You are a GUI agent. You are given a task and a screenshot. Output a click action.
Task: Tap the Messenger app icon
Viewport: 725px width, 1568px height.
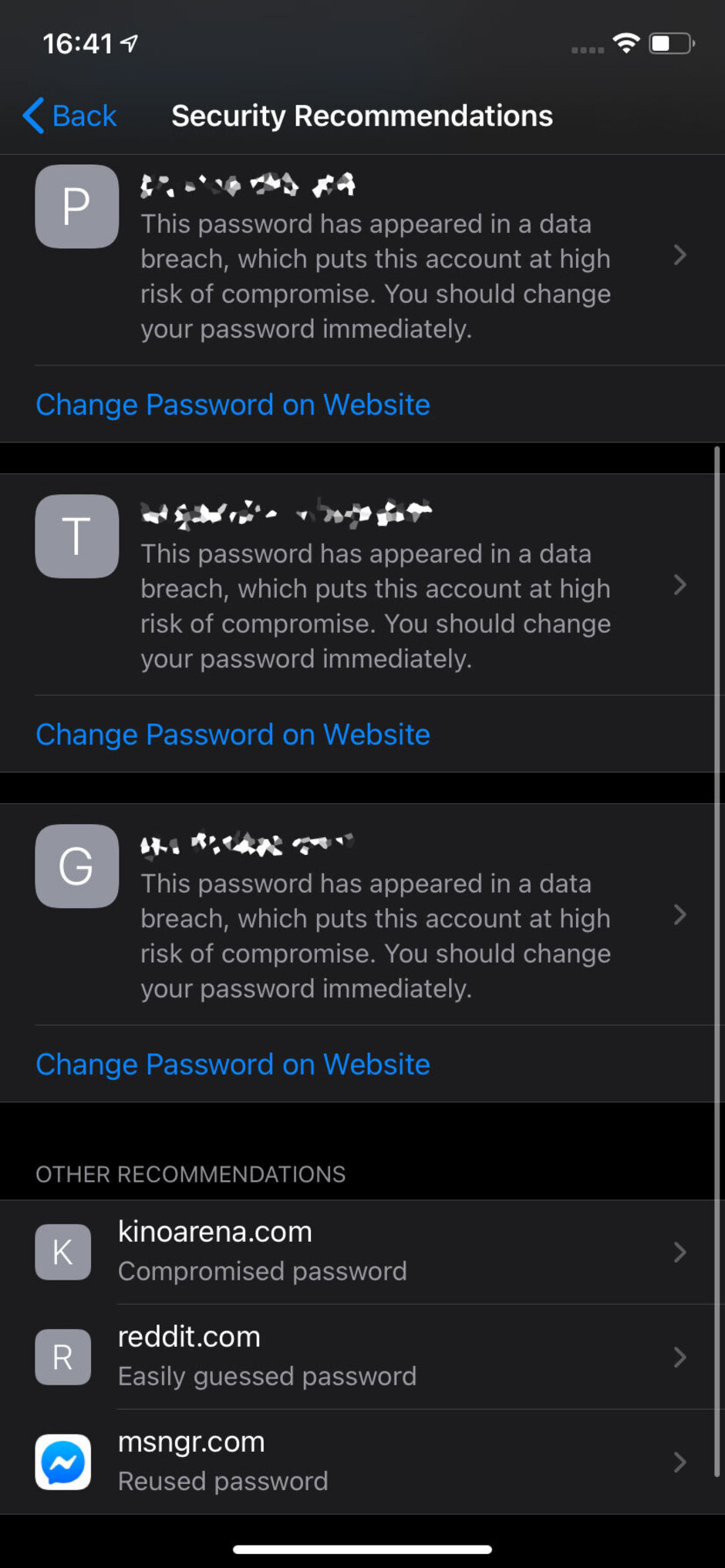coord(63,1462)
